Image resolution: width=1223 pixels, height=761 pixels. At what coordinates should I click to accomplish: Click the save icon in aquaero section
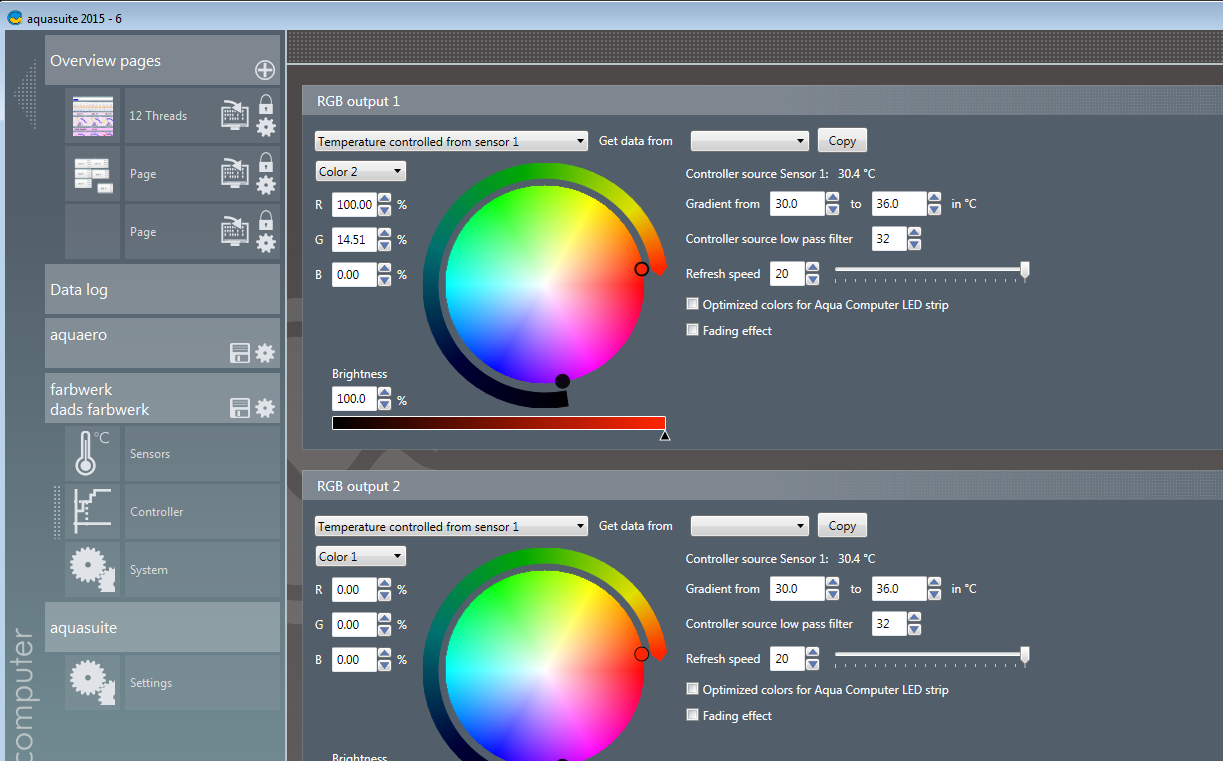240,353
